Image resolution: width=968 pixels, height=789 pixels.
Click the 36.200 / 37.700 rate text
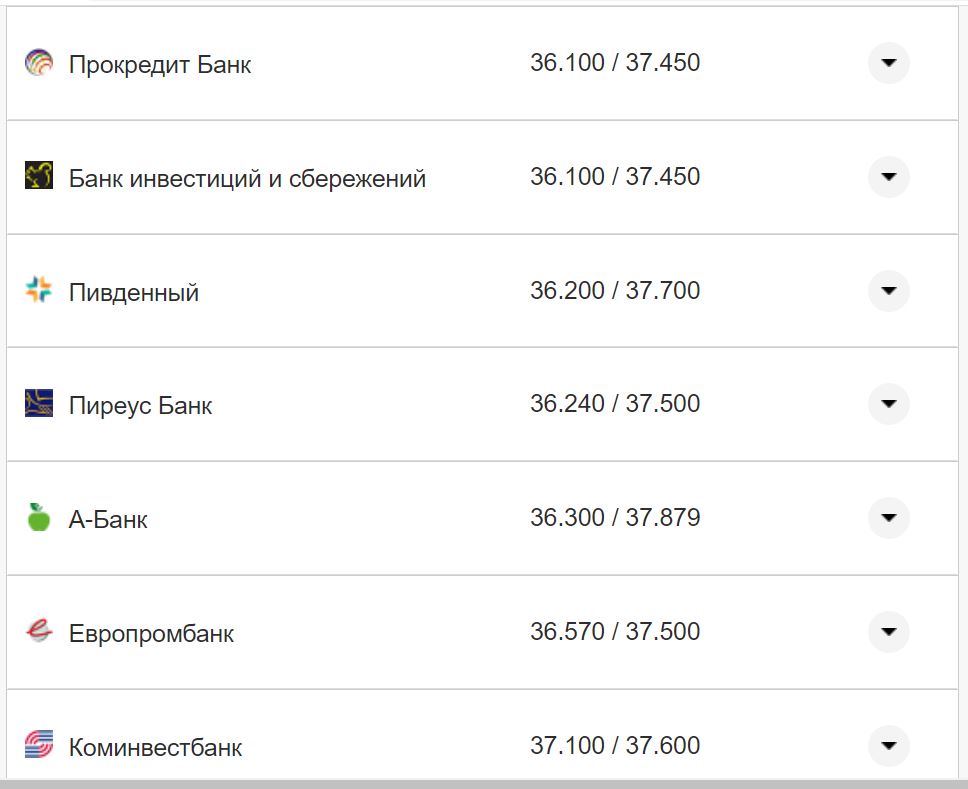tap(617, 290)
